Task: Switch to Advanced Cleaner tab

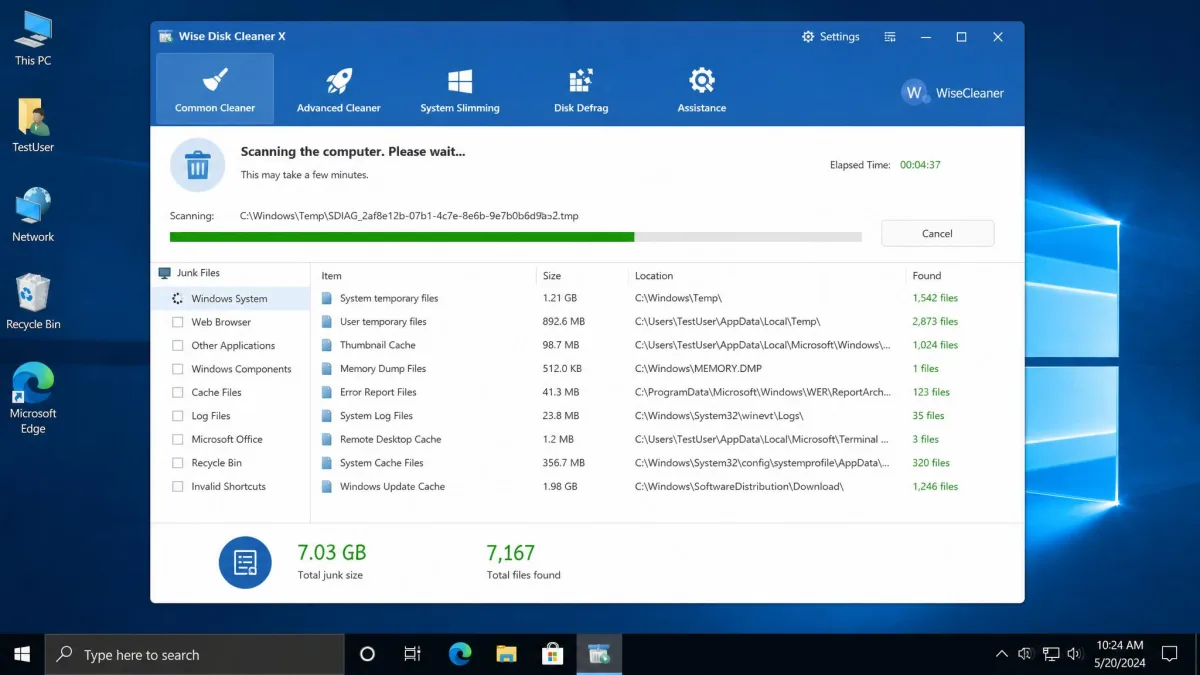Action: pyautogui.click(x=339, y=89)
